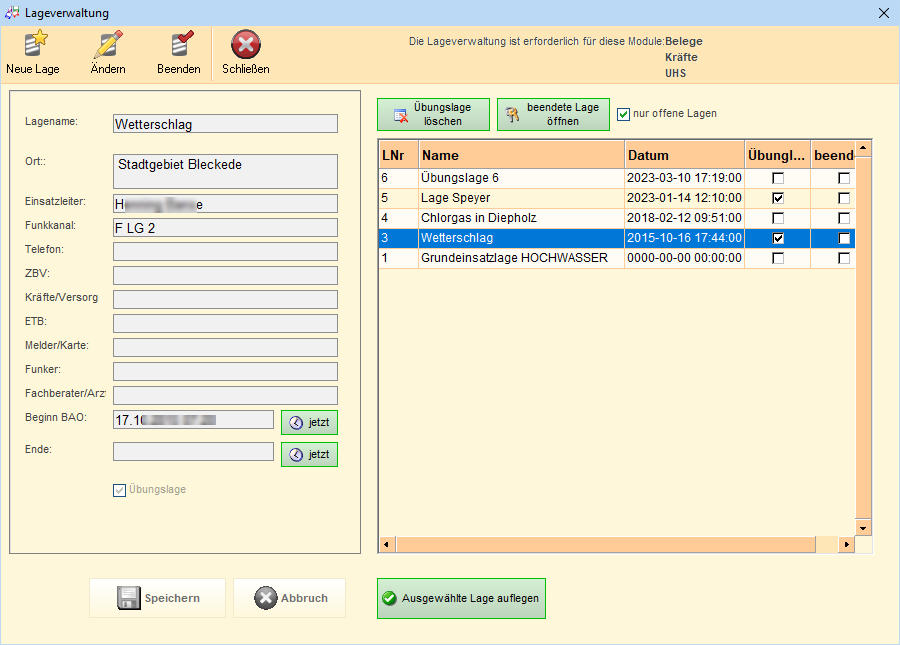Toggle nur offene Lagen checkbox
This screenshot has height=645, width=900.
click(624, 114)
